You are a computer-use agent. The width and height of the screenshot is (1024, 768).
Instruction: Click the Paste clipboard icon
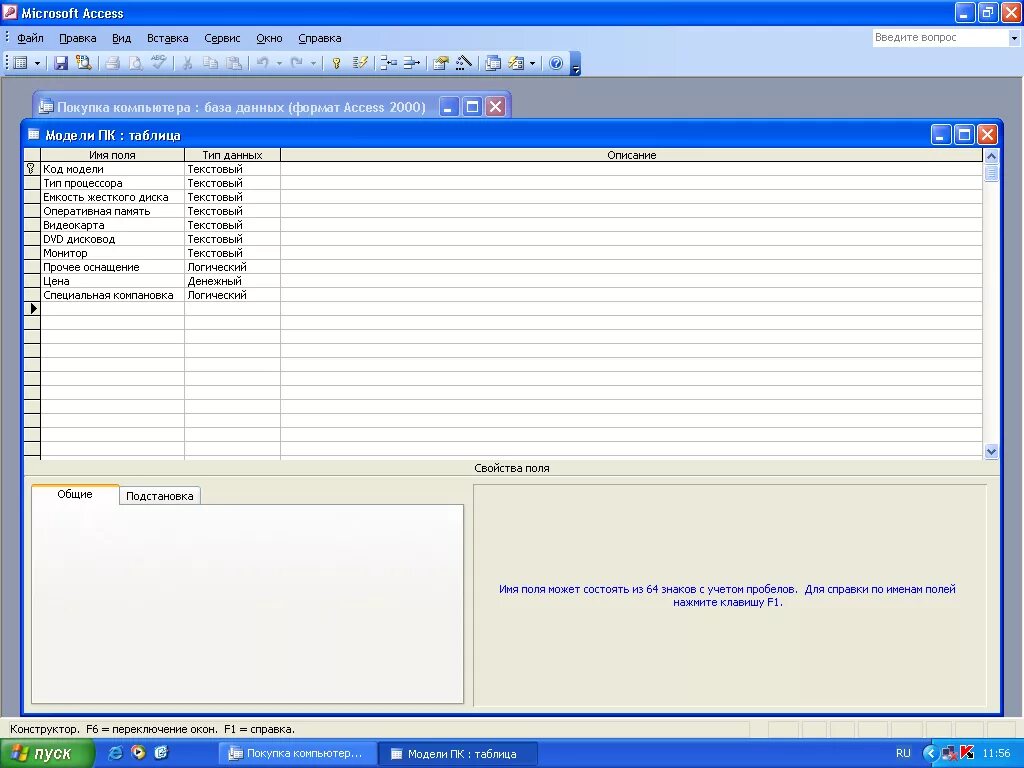pos(233,63)
